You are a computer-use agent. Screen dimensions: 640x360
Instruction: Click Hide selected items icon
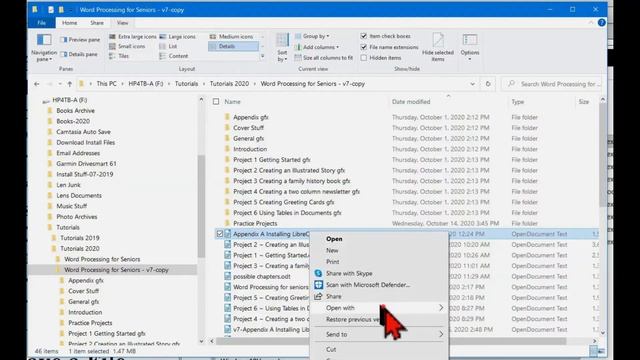(x=438, y=41)
